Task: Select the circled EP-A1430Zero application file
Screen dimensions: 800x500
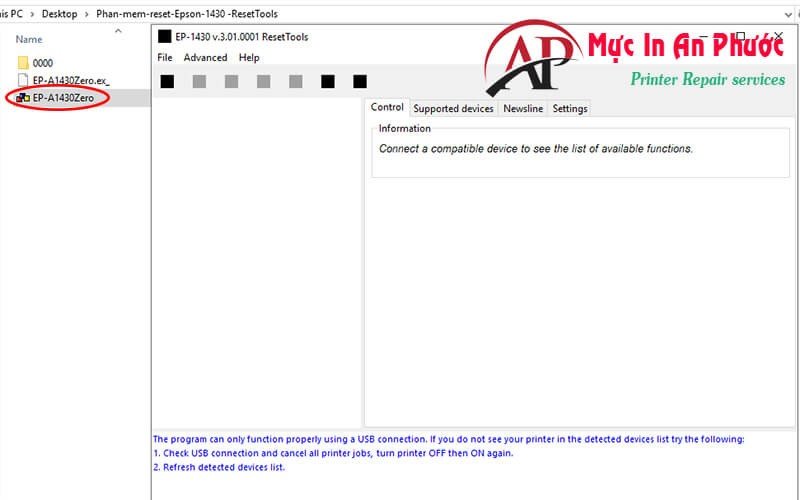Action: 62,97
